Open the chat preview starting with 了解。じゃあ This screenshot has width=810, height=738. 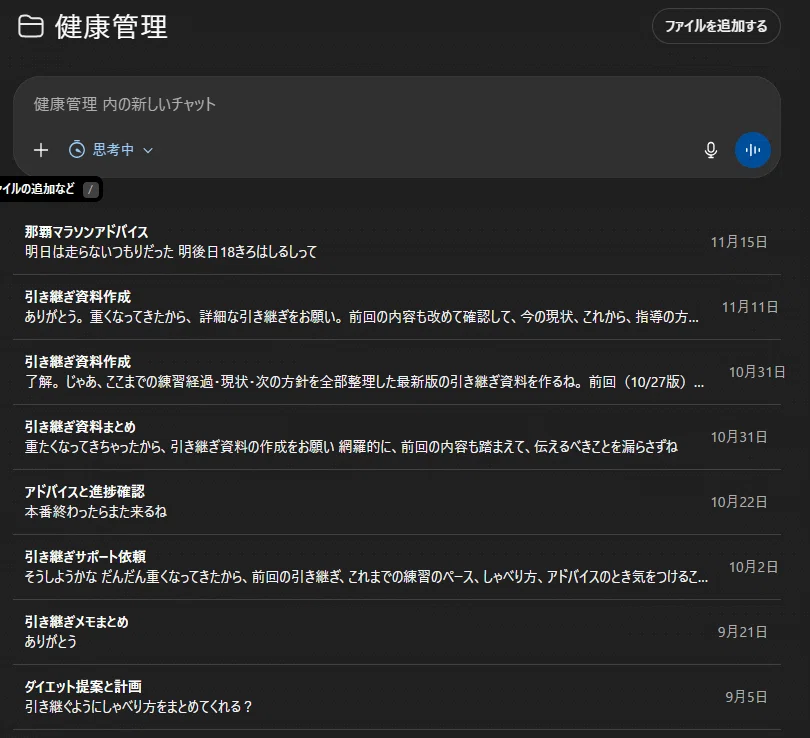[x=396, y=372]
